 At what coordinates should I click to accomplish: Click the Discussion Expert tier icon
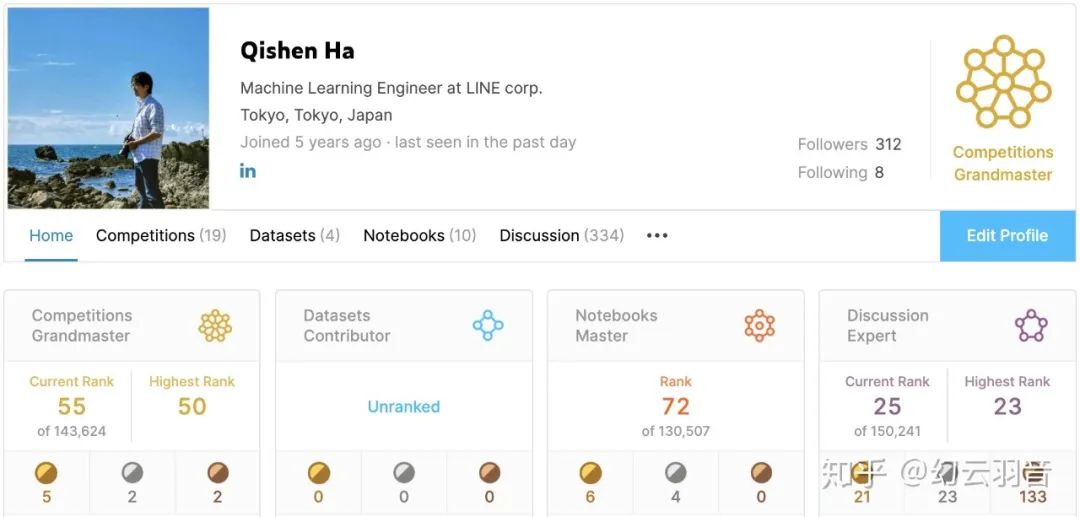pos(1031,325)
